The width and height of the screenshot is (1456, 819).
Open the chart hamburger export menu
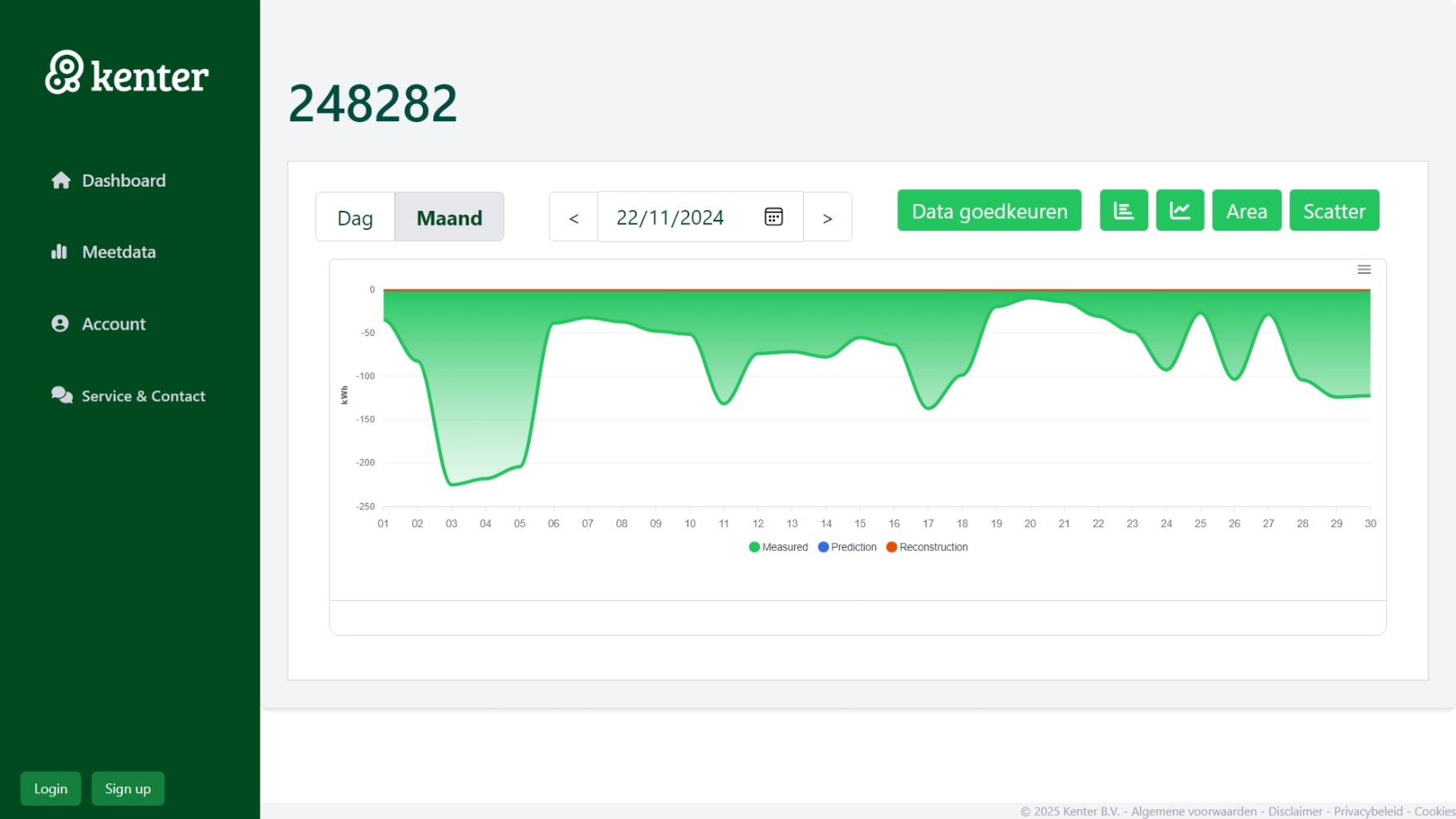coord(1364,269)
